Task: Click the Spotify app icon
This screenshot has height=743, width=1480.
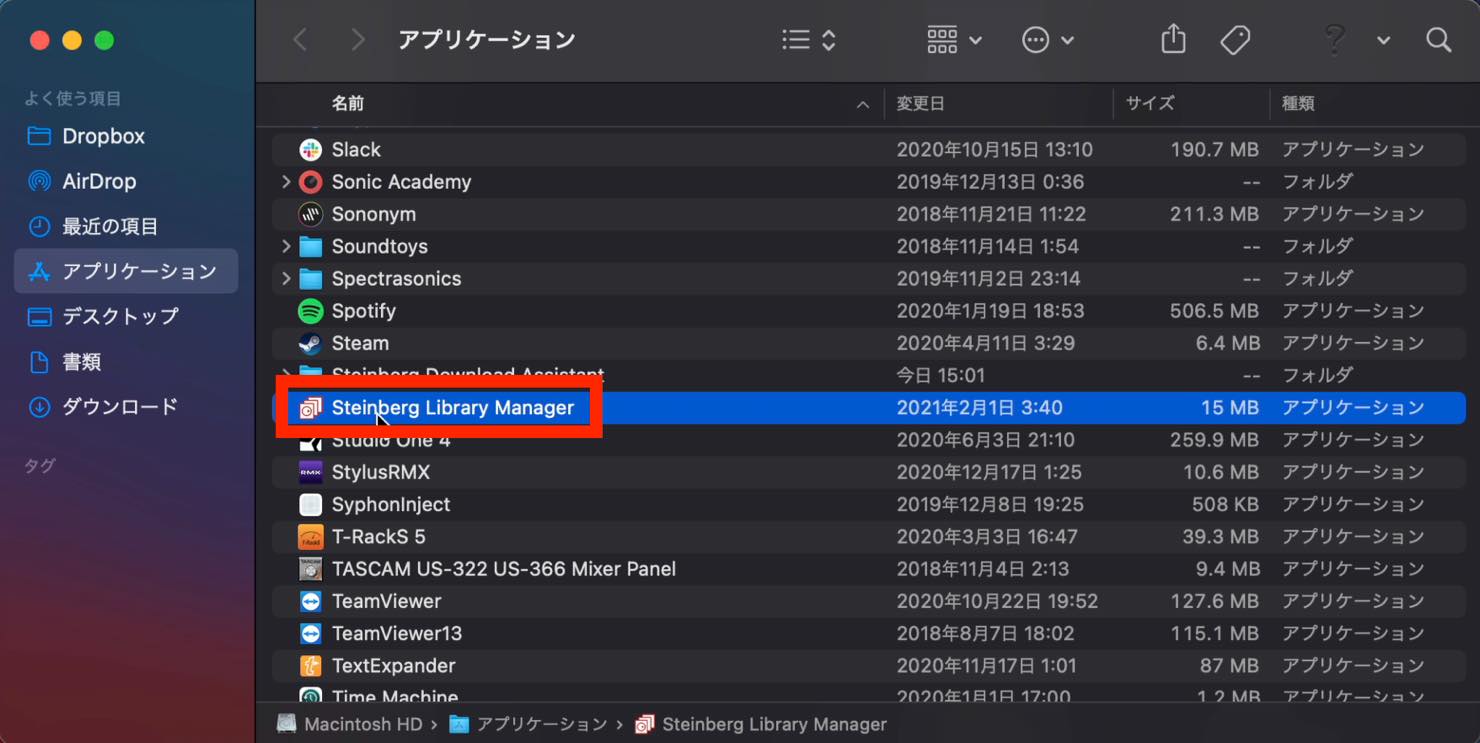Action: click(x=311, y=311)
